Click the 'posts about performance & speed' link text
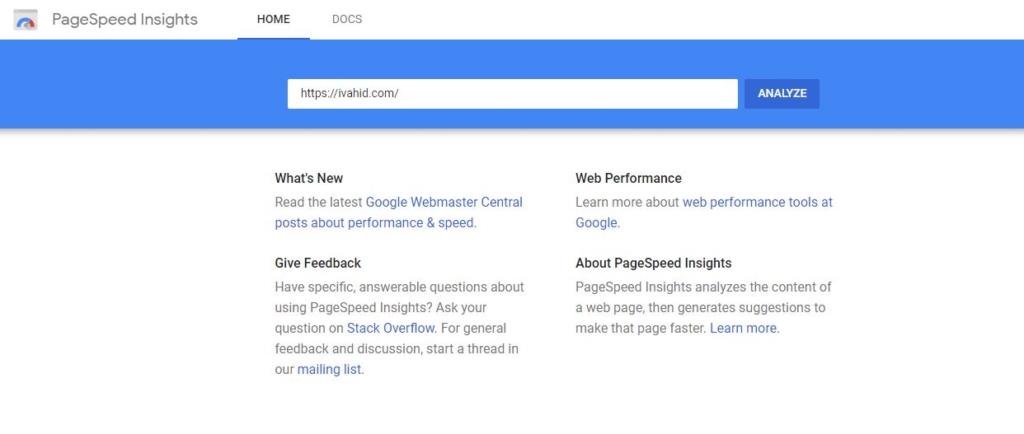1024x434 pixels. coord(374,223)
